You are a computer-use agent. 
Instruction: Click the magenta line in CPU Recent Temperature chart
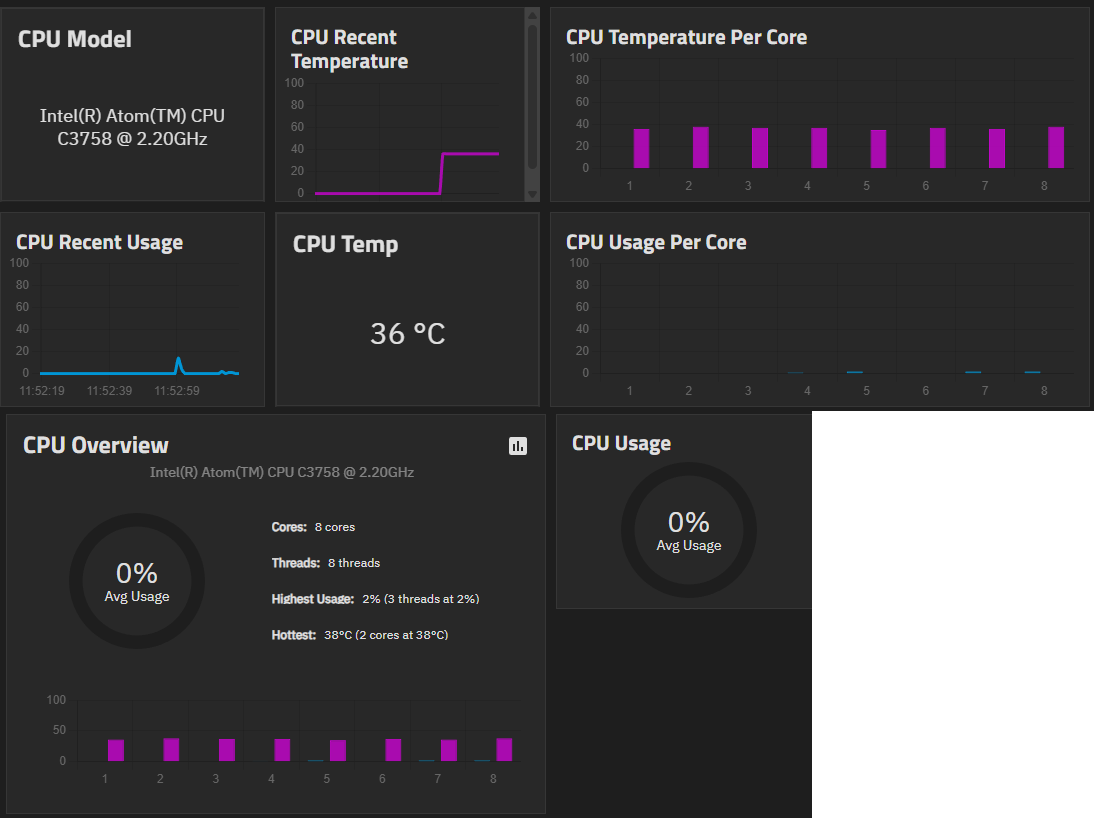pyautogui.click(x=470, y=153)
